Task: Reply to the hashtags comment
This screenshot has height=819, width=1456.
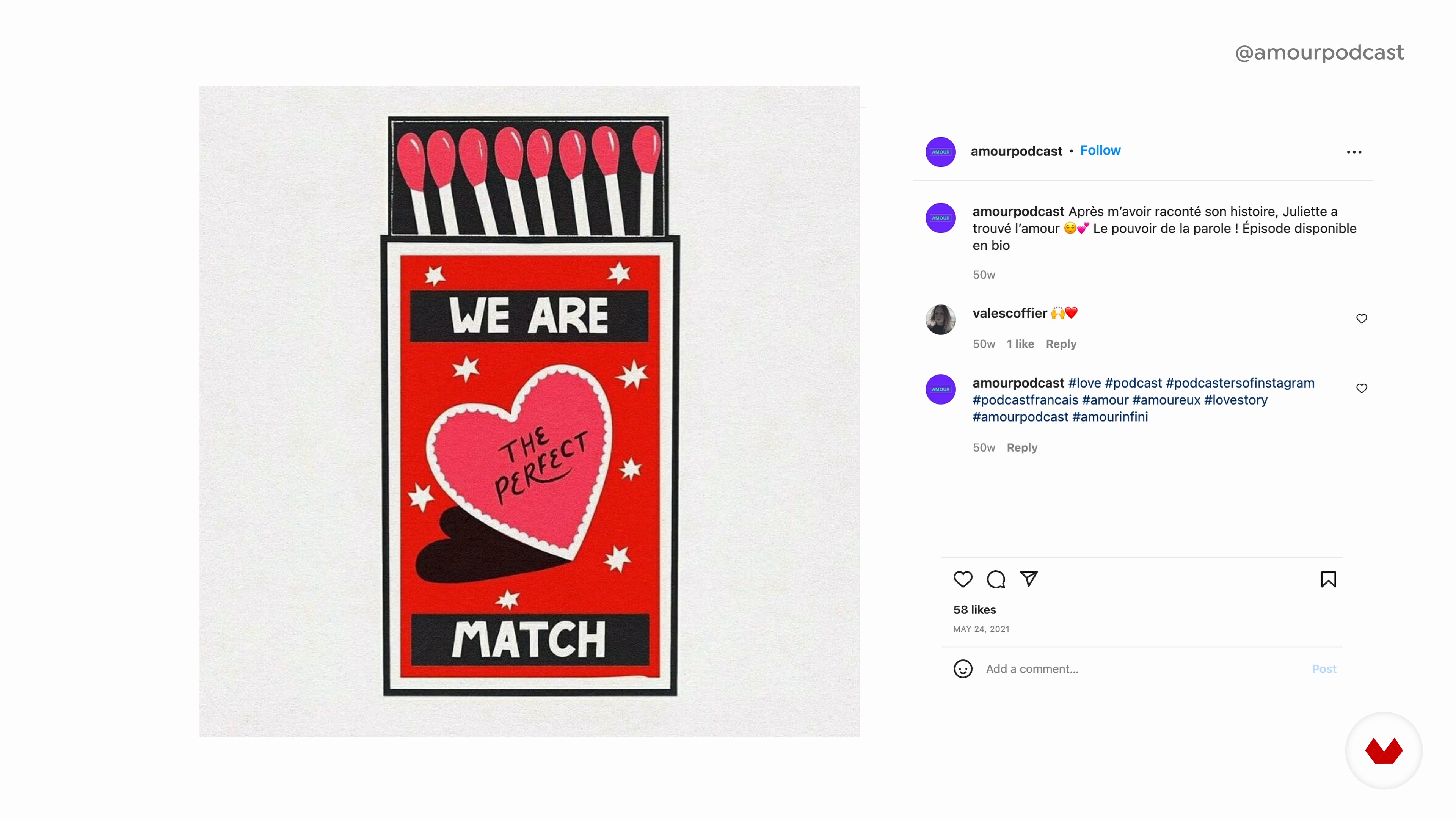Action: point(1021,448)
